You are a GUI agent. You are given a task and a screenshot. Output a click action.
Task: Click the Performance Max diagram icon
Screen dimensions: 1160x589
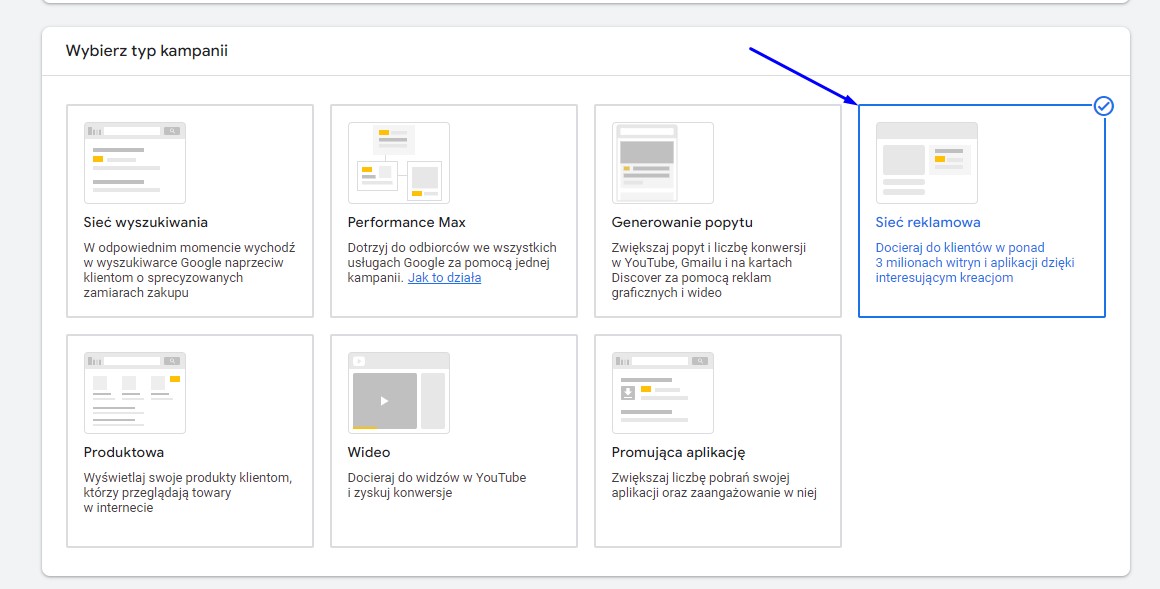click(399, 162)
